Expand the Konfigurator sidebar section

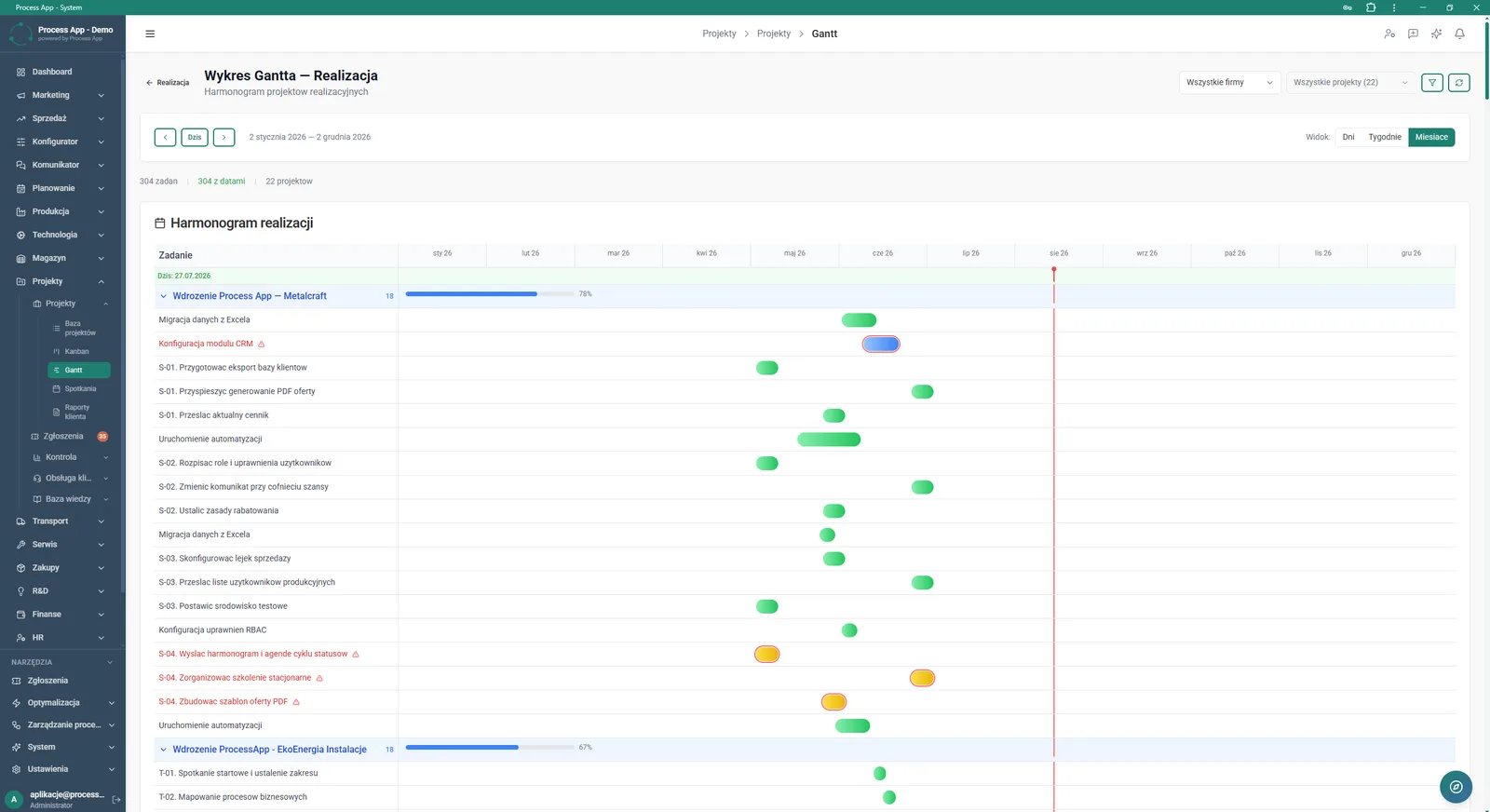[x=61, y=142]
